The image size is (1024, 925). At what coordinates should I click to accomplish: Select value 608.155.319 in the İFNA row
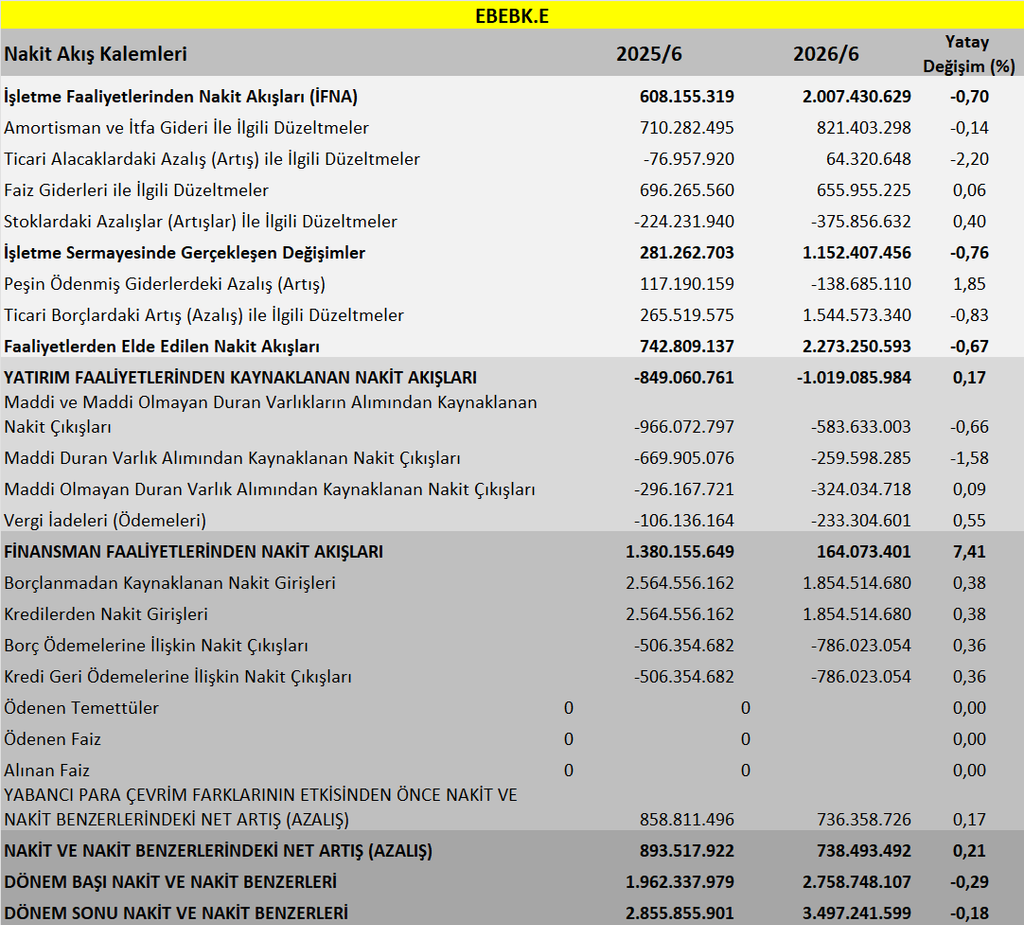(686, 97)
